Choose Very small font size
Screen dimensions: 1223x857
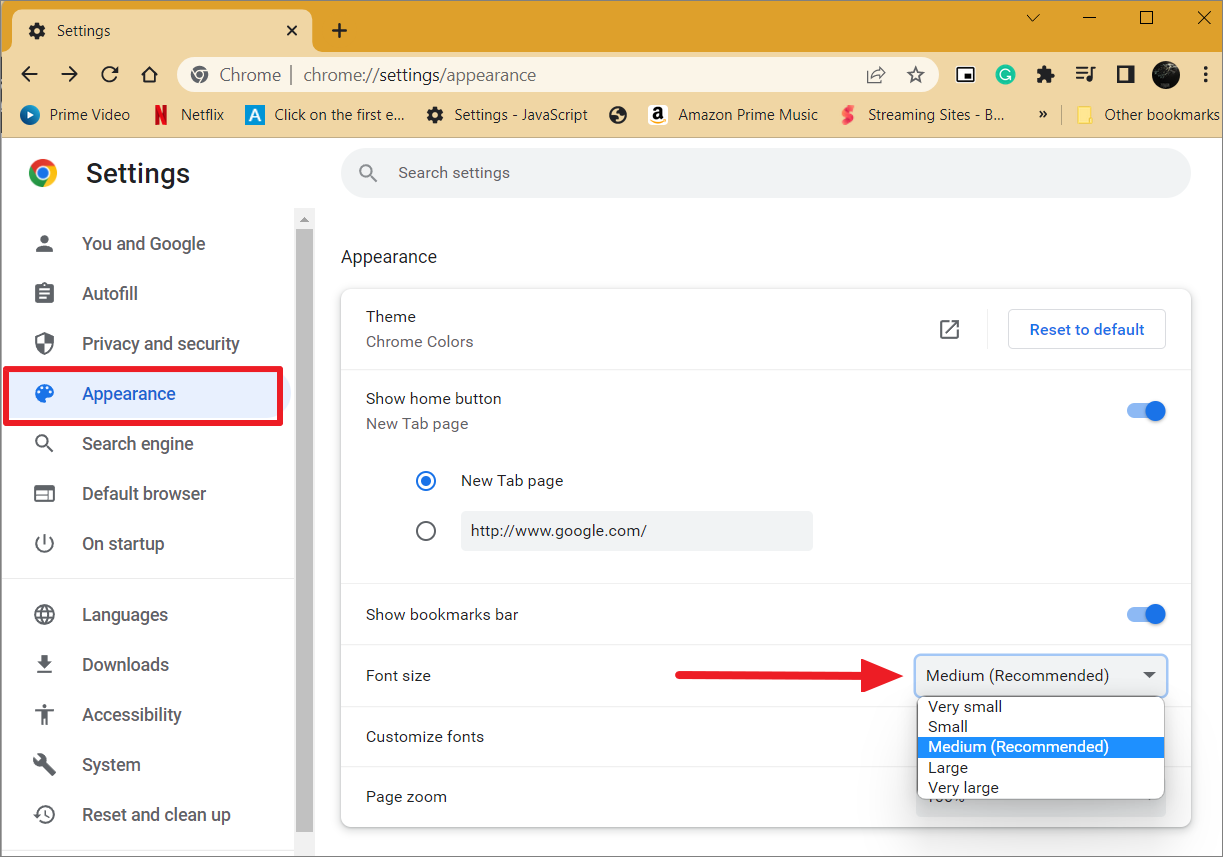click(1041, 707)
